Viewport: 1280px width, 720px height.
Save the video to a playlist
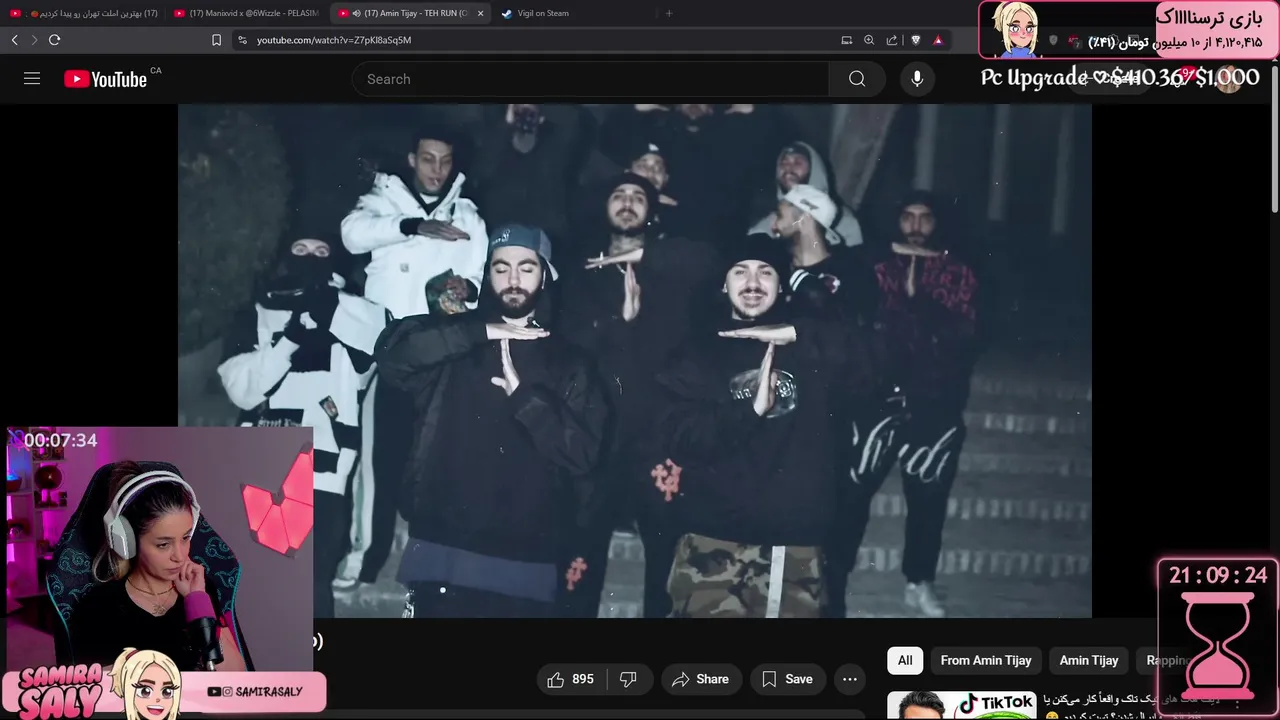(x=787, y=679)
